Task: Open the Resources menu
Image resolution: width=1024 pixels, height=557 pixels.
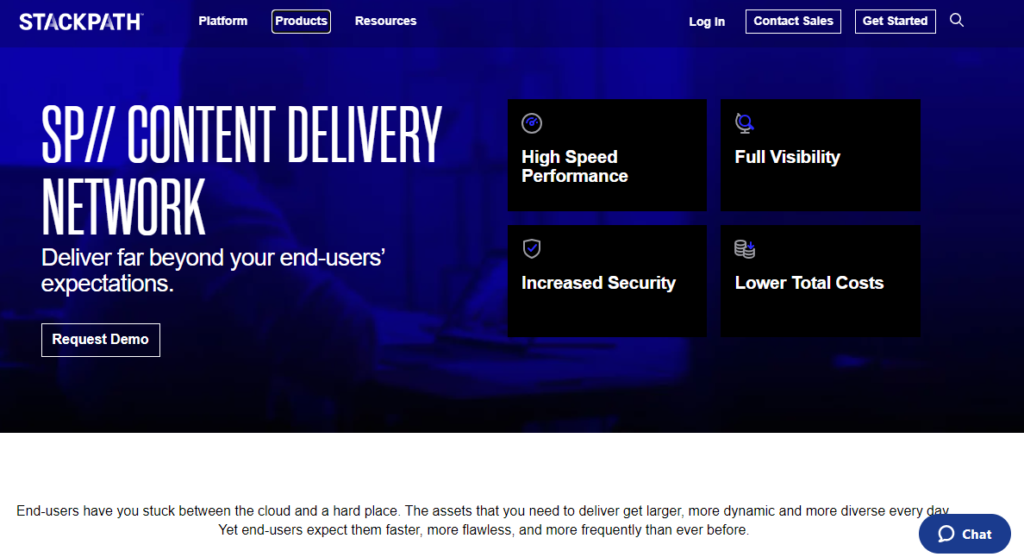Action: 385,21
